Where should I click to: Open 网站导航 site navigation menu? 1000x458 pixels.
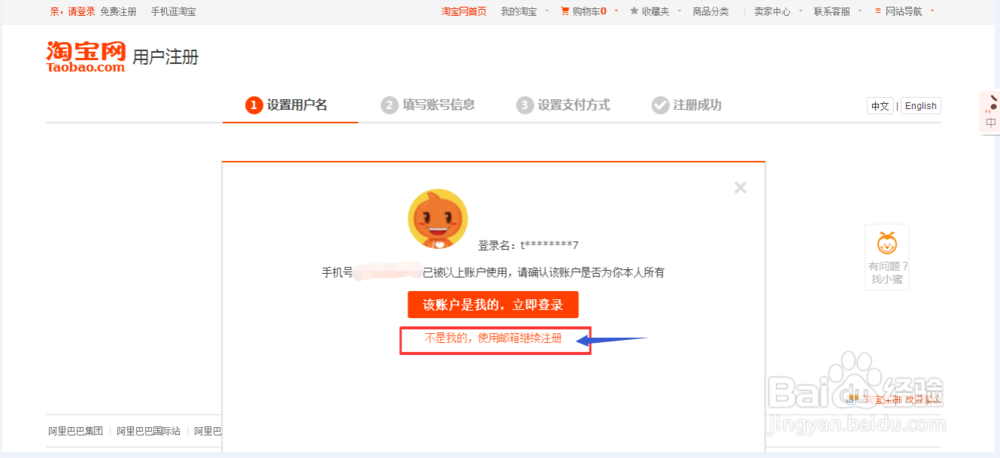tap(899, 11)
